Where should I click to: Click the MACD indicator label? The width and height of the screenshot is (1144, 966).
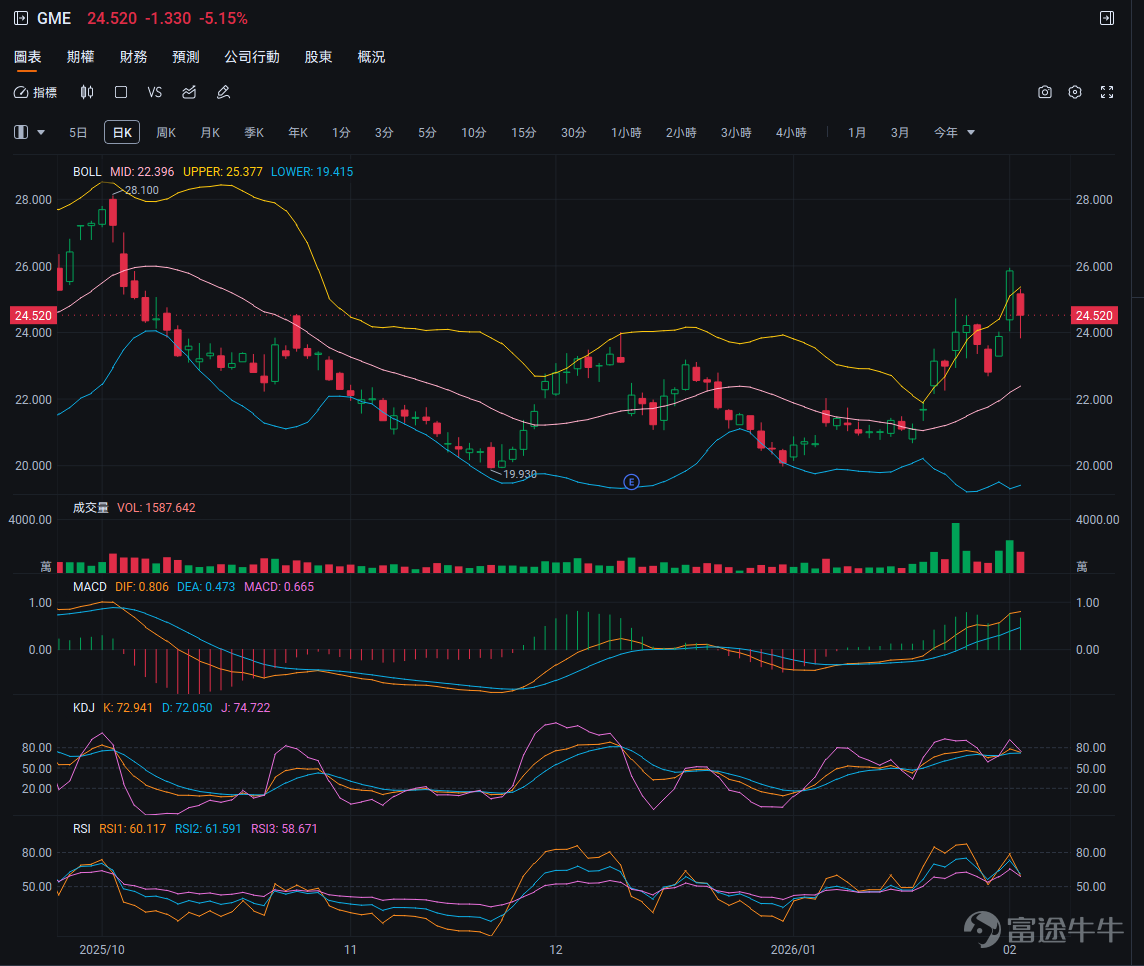click(x=90, y=587)
